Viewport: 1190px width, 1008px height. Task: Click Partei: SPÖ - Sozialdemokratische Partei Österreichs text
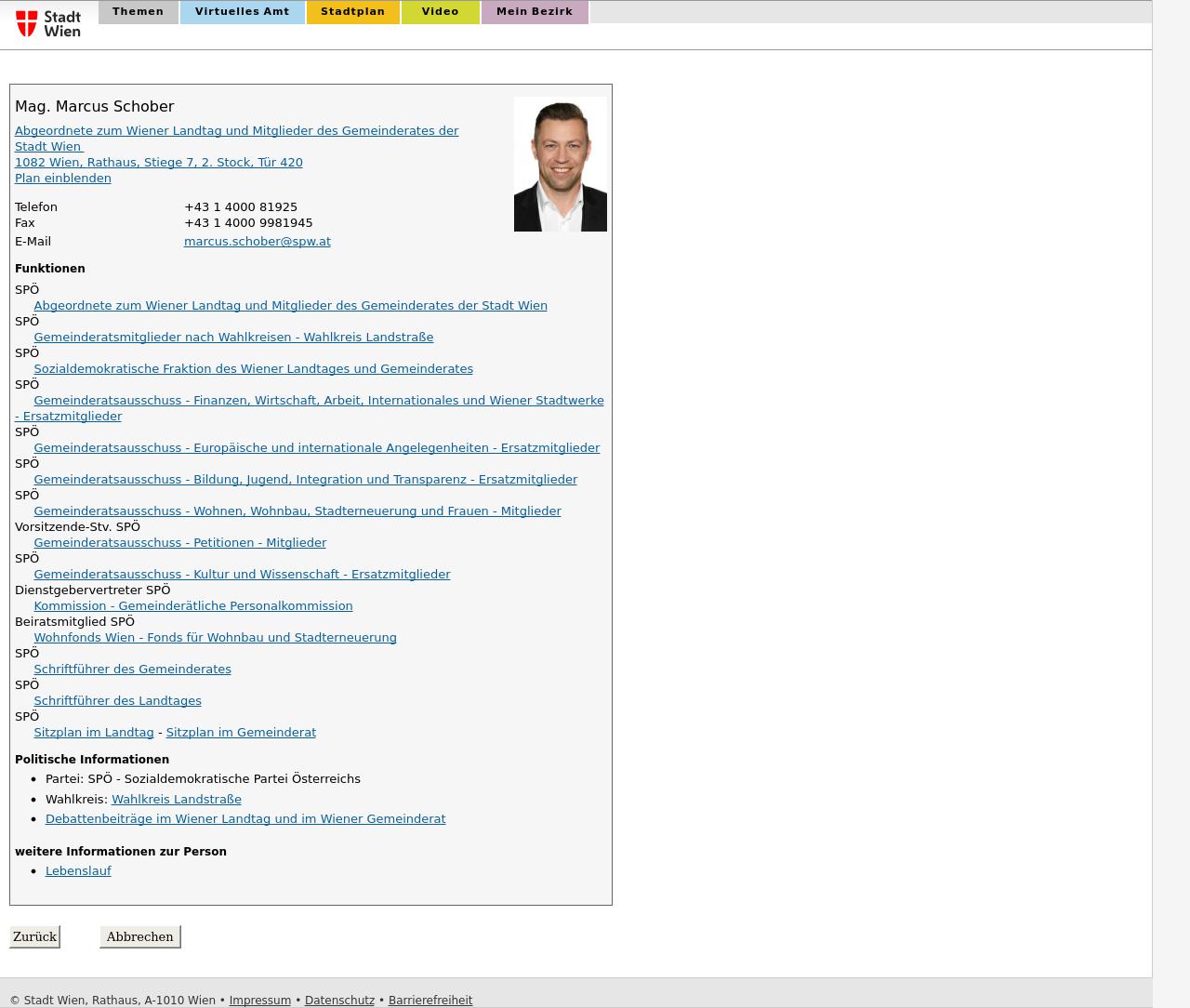click(x=203, y=778)
